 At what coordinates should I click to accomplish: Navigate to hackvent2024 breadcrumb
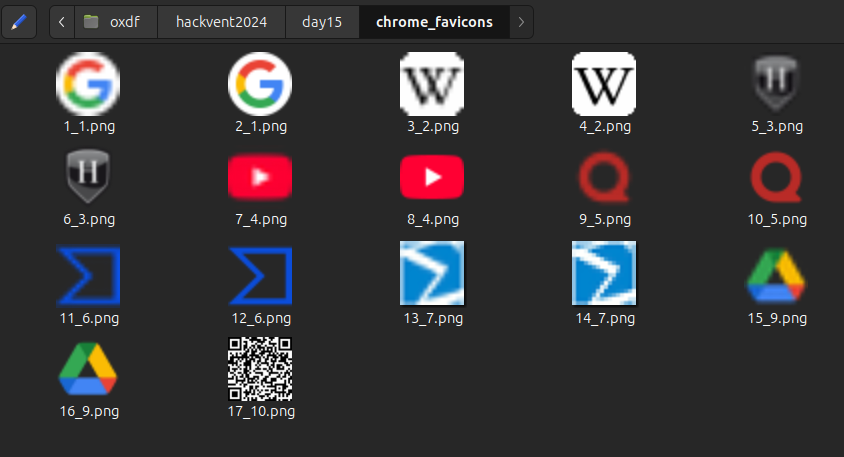coord(221,21)
